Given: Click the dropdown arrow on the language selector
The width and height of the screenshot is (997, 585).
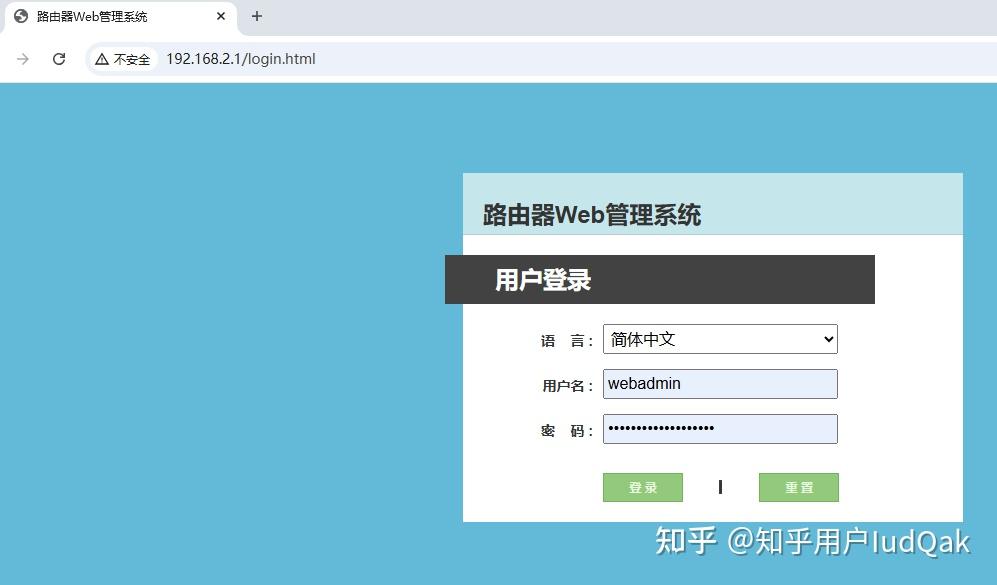Looking at the screenshot, I should pyautogui.click(x=826, y=339).
